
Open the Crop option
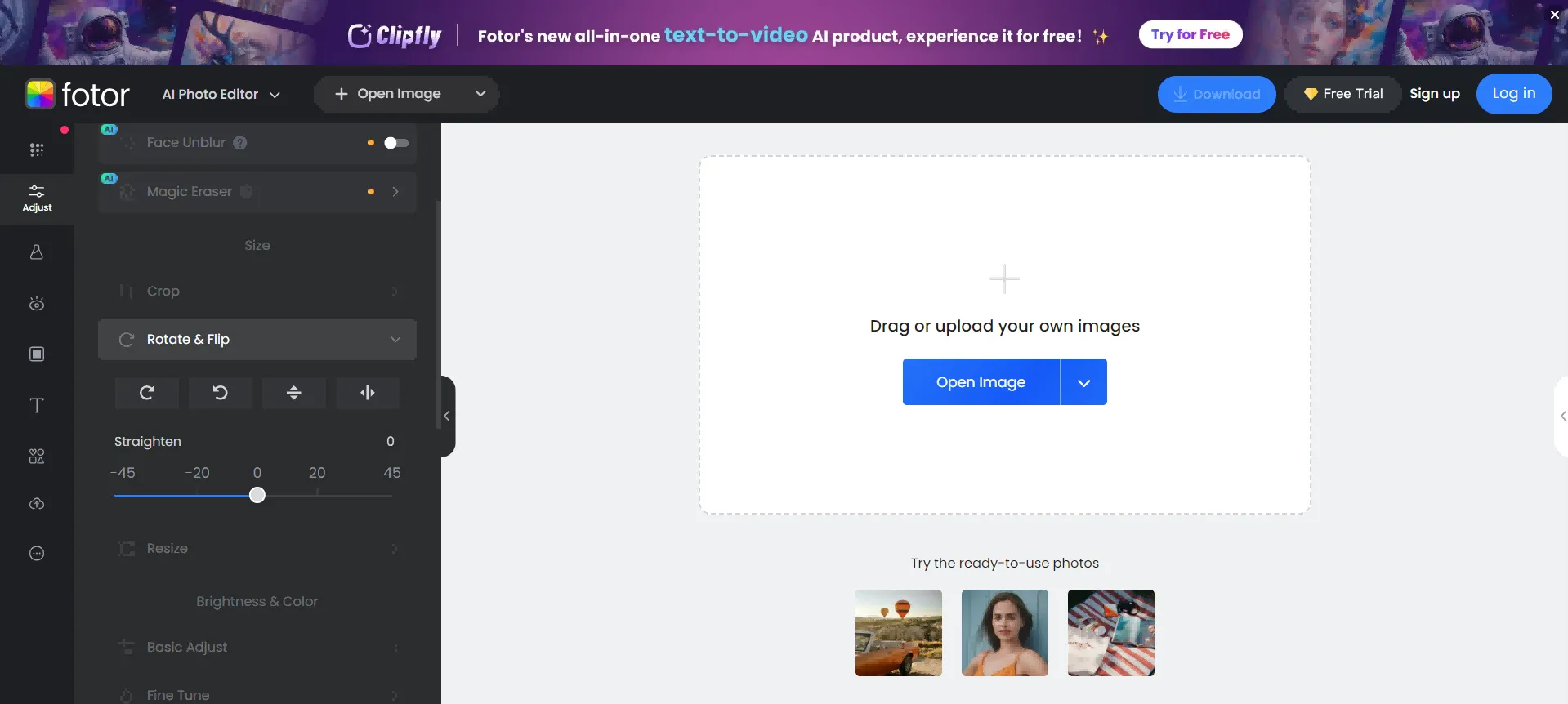pos(257,292)
